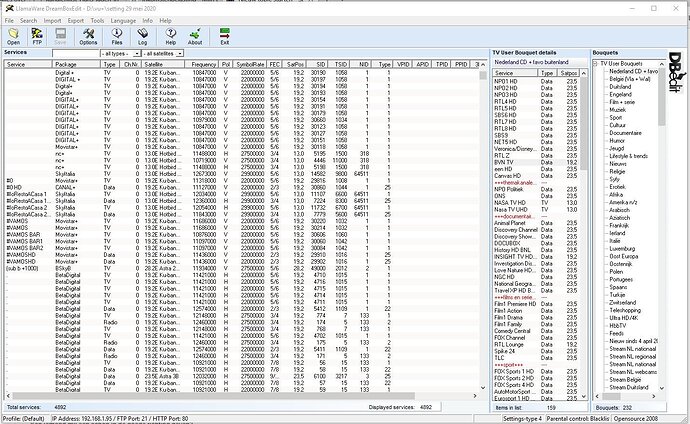
Task: Open the File menu
Action: [9, 21]
